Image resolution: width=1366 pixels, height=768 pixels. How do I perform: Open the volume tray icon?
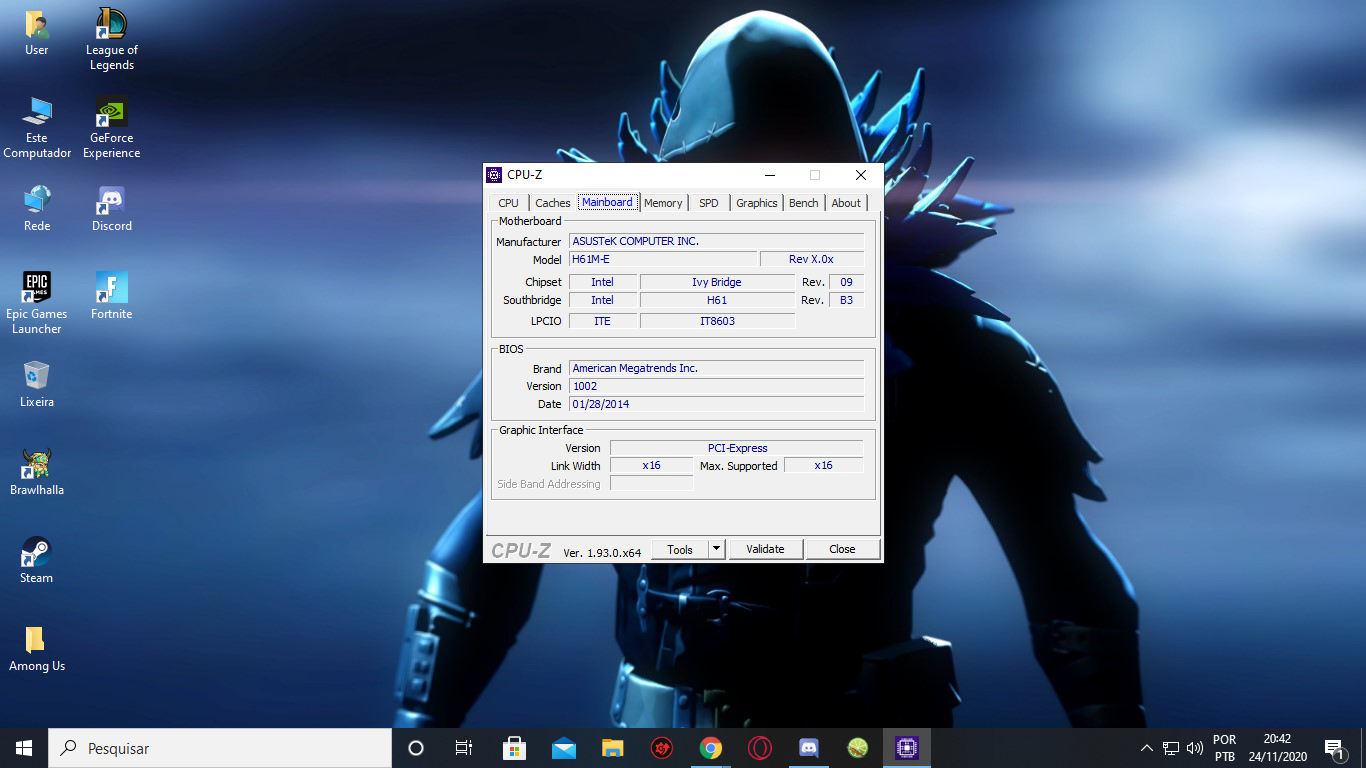tap(1194, 748)
